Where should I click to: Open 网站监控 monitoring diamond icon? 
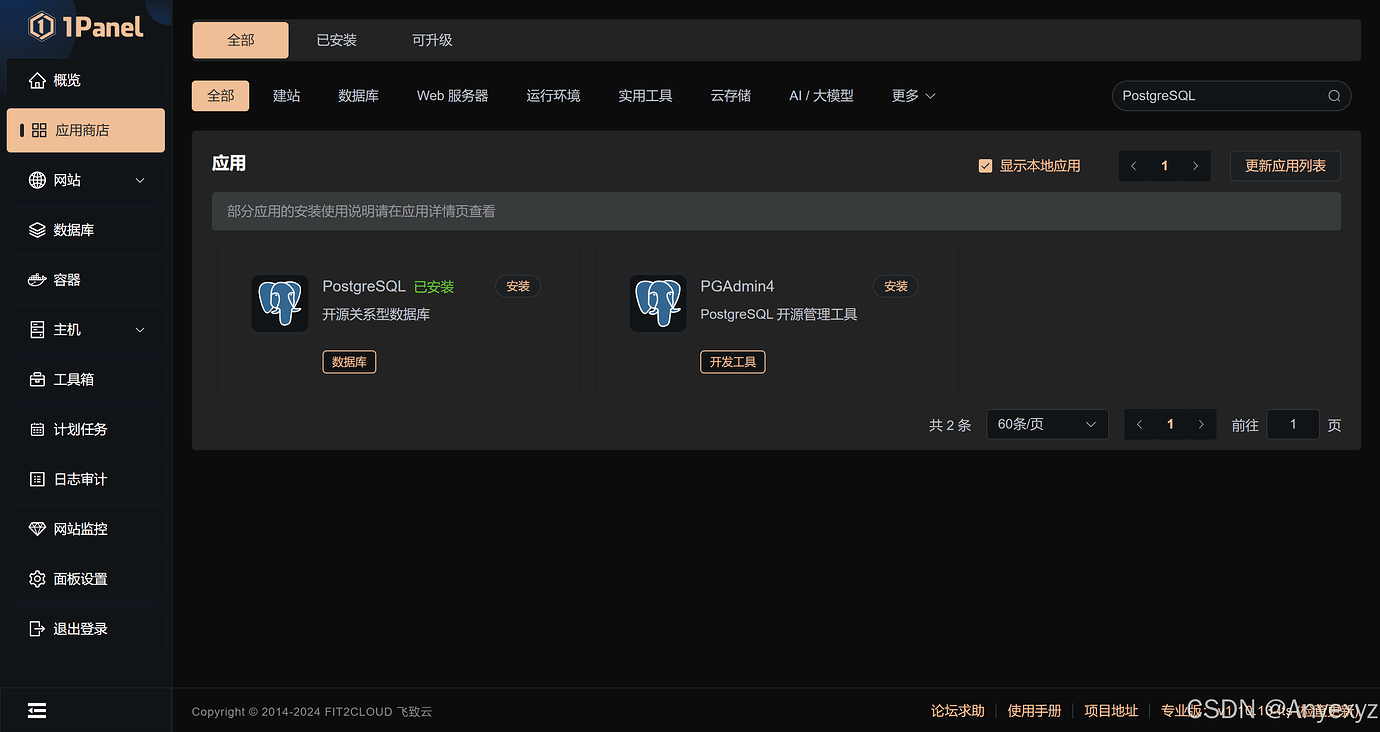[x=37, y=529]
